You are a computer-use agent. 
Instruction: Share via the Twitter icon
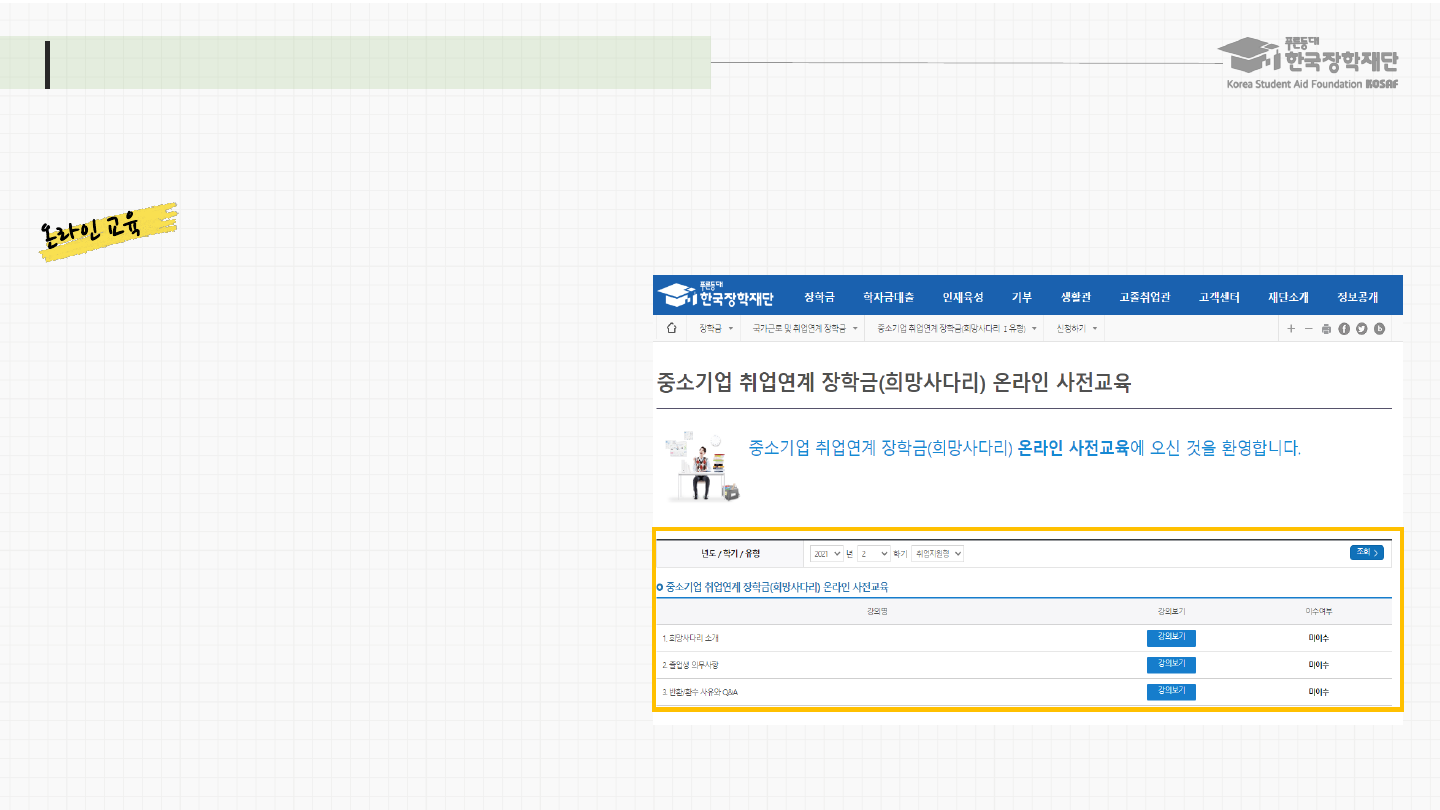pyautogui.click(x=1361, y=329)
